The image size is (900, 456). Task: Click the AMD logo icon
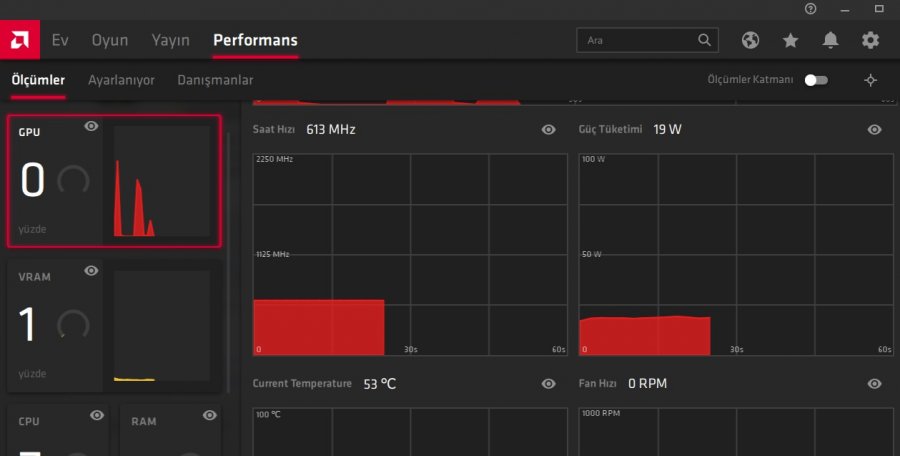20,40
